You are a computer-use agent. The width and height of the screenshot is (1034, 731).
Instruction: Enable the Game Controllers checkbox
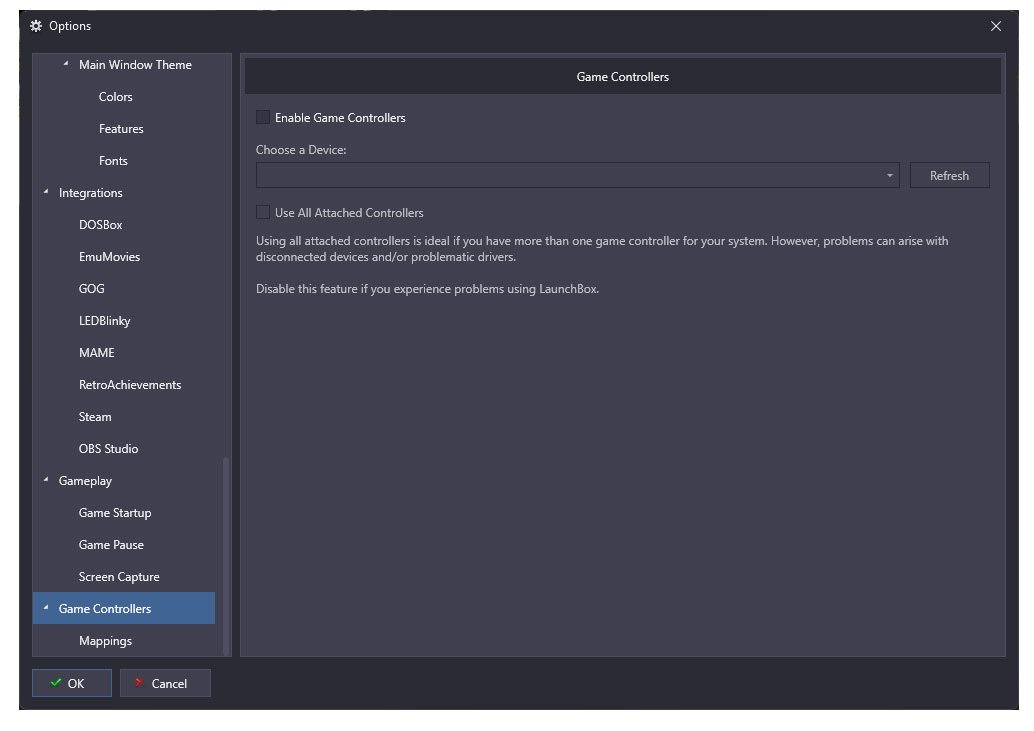263,118
